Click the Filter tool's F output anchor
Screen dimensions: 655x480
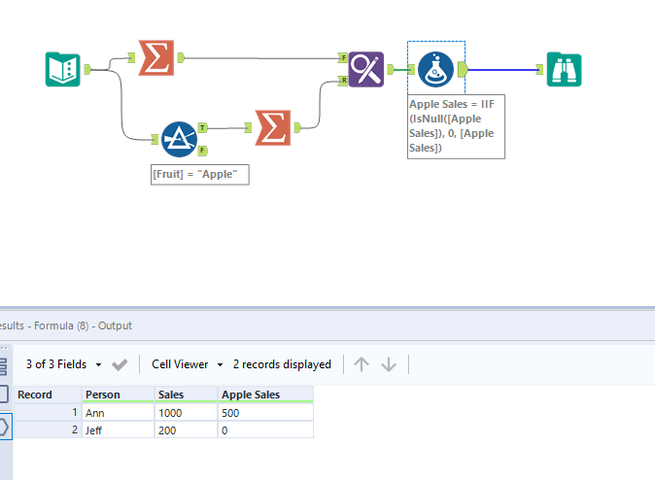pos(203,150)
